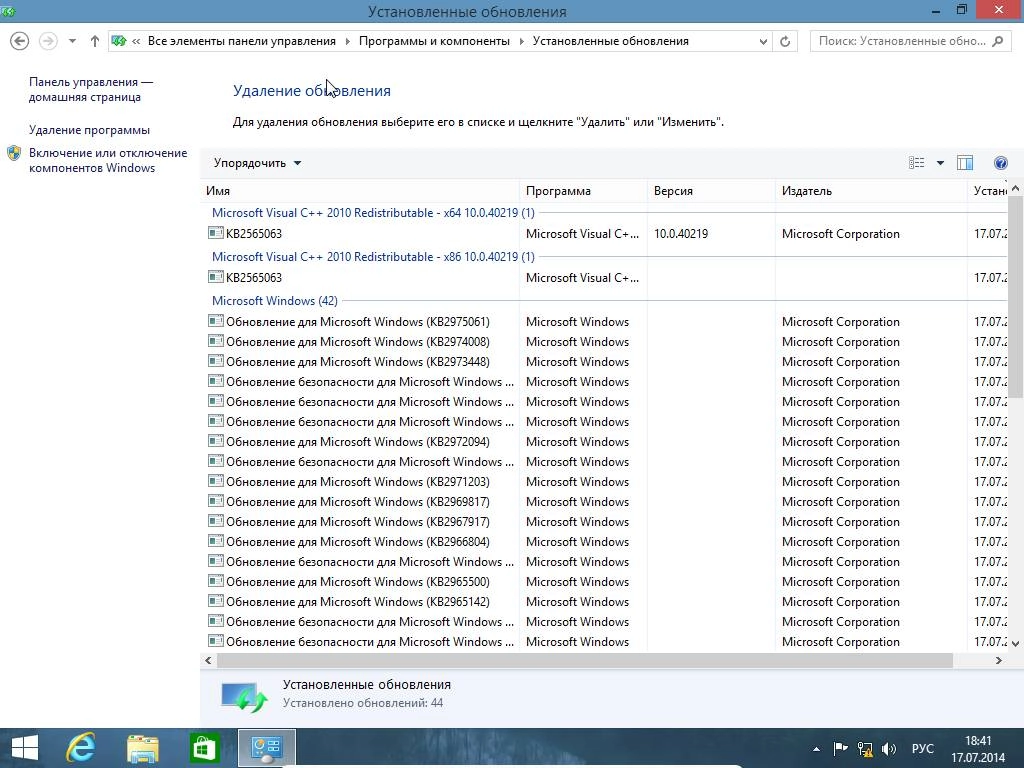The height and width of the screenshot is (768, 1024).
Task: Select update KB2974008 row
Action: click(x=604, y=342)
